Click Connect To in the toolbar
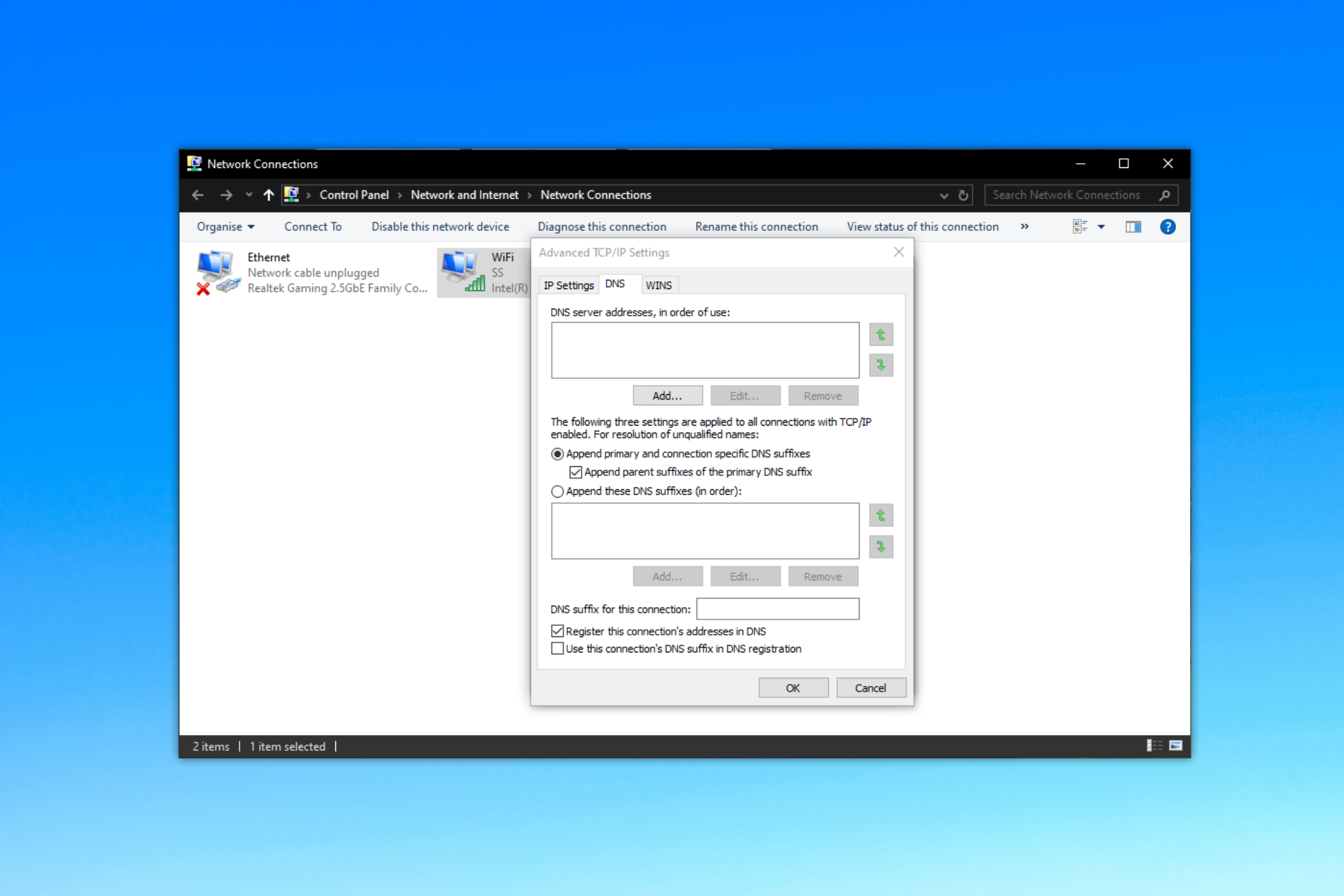This screenshot has width=1344, height=896. pyautogui.click(x=313, y=227)
